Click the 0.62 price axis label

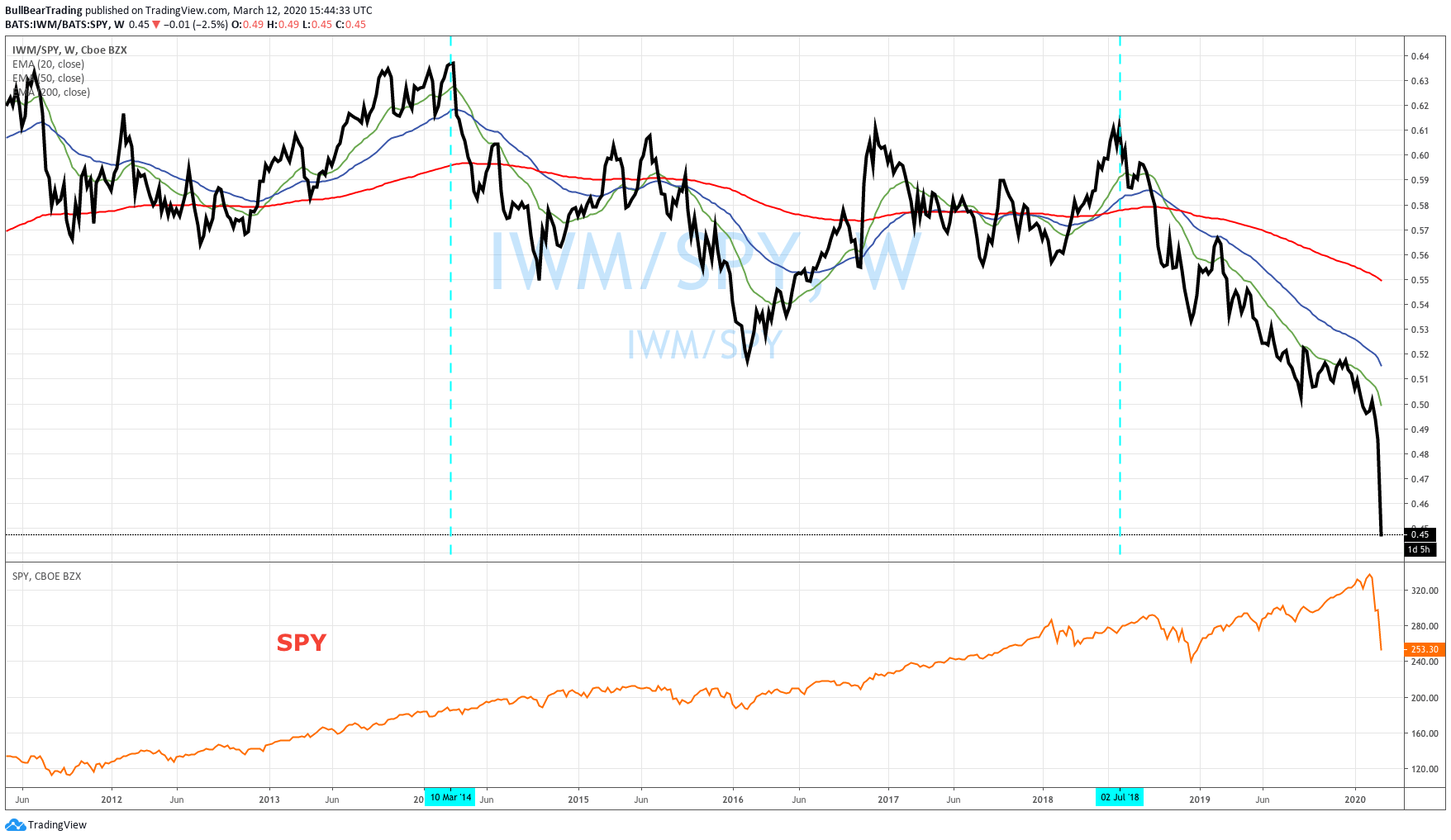(1420, 106)
